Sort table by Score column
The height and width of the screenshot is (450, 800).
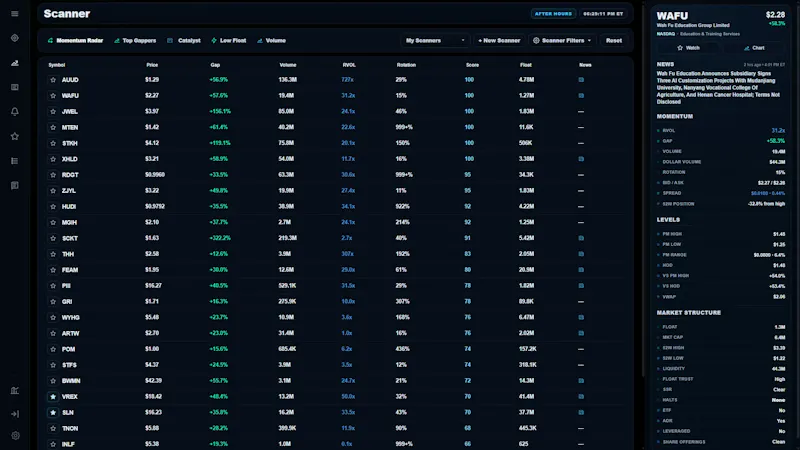pos(472,65)
